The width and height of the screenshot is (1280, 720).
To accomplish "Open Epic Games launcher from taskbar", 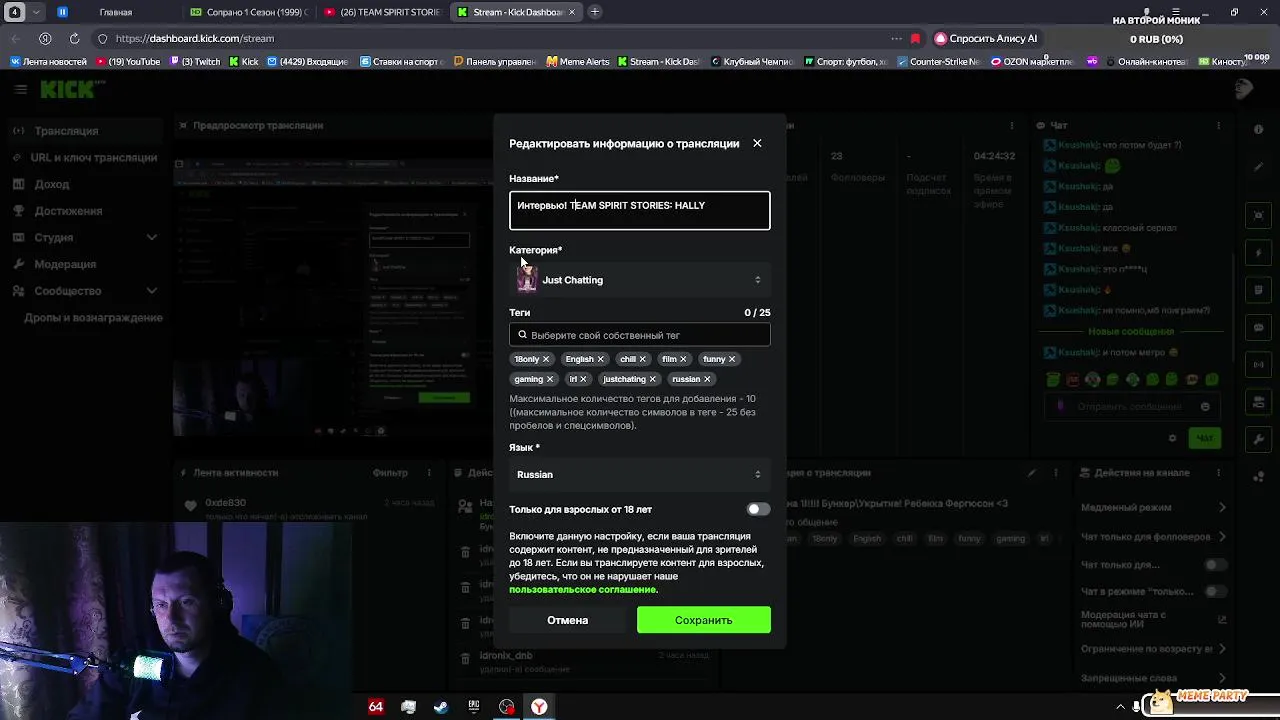I will 474,707.
